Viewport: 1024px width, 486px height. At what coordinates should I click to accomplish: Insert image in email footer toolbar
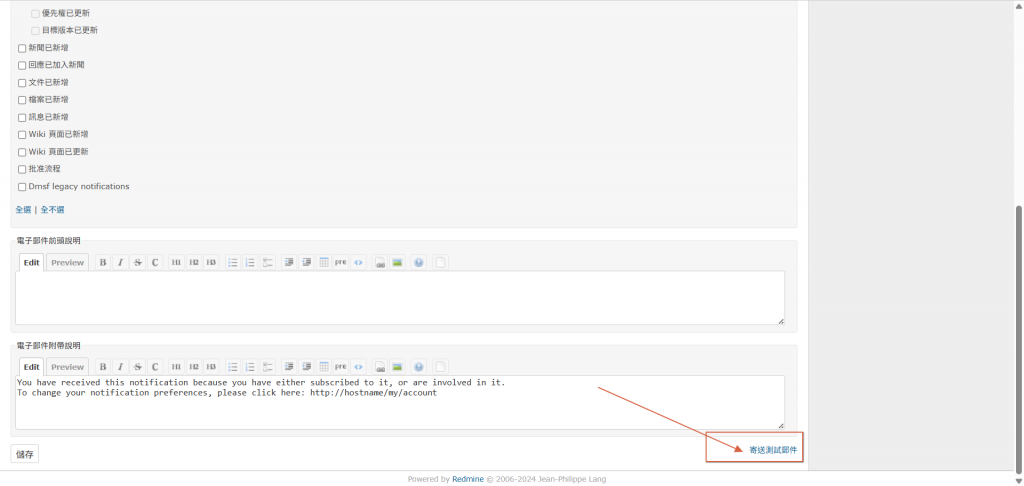click(397, 367)
